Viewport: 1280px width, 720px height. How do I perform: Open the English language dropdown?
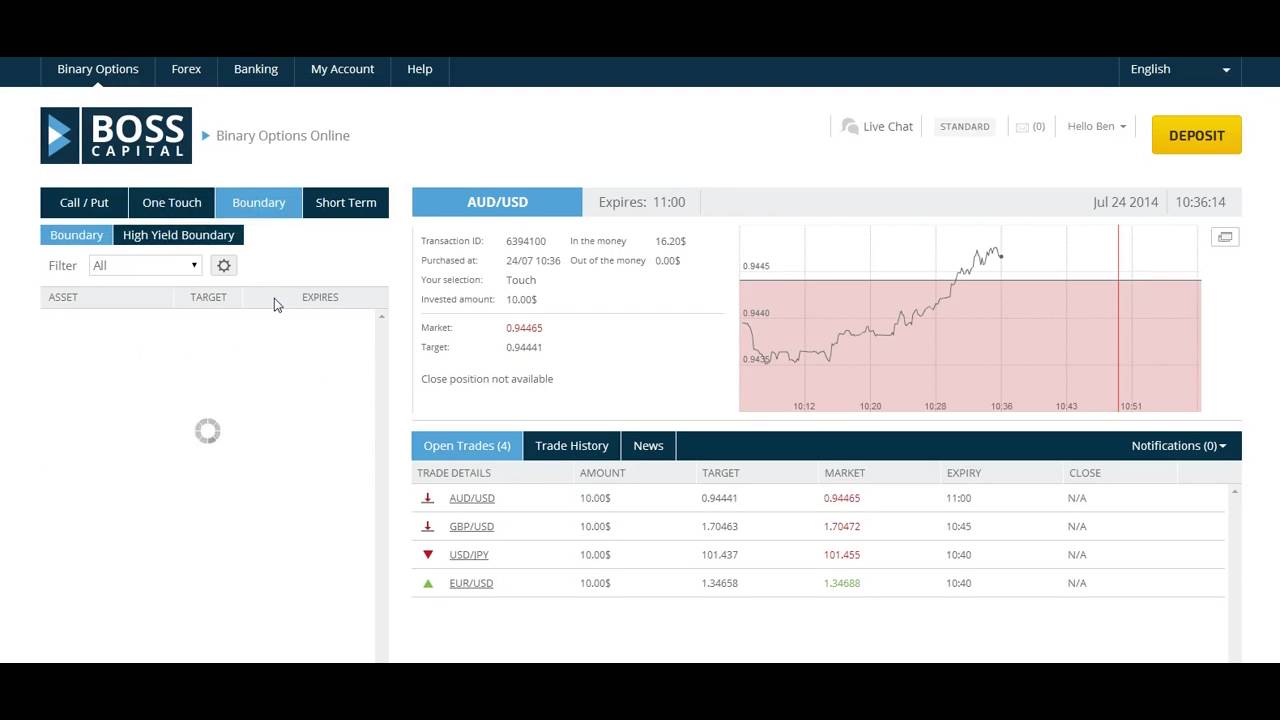click(1180, 69)
